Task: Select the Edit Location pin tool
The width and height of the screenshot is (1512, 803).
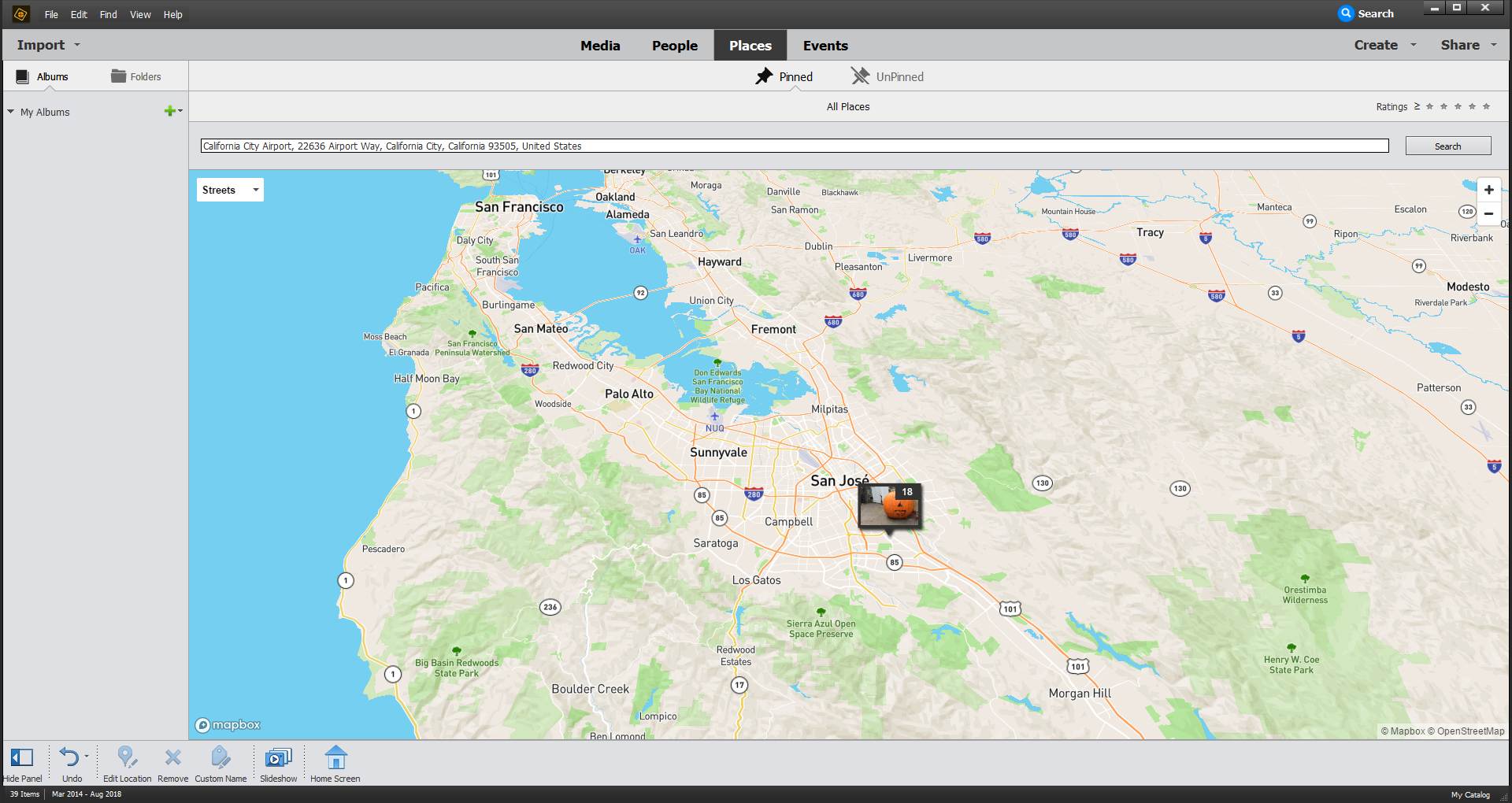Action: pos(126,758)
